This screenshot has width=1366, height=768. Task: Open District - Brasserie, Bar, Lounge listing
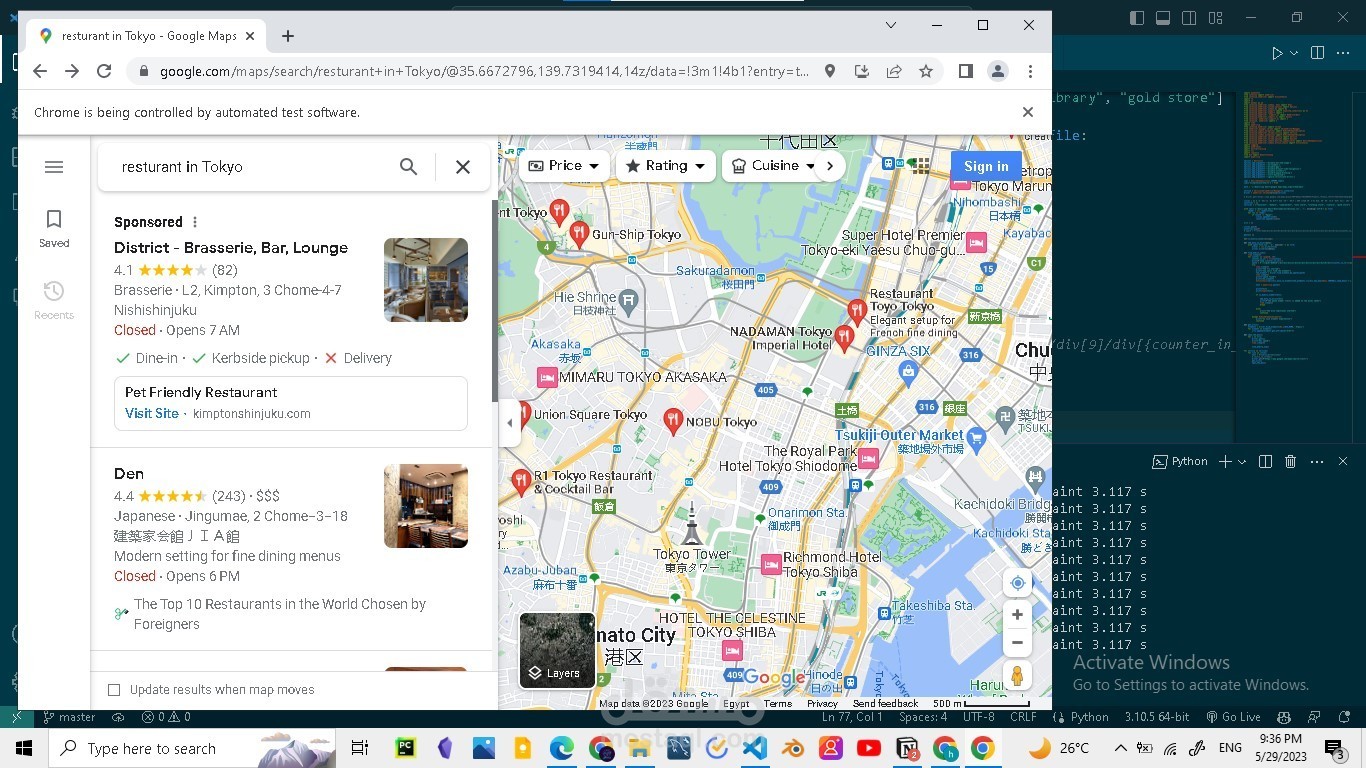231,248
